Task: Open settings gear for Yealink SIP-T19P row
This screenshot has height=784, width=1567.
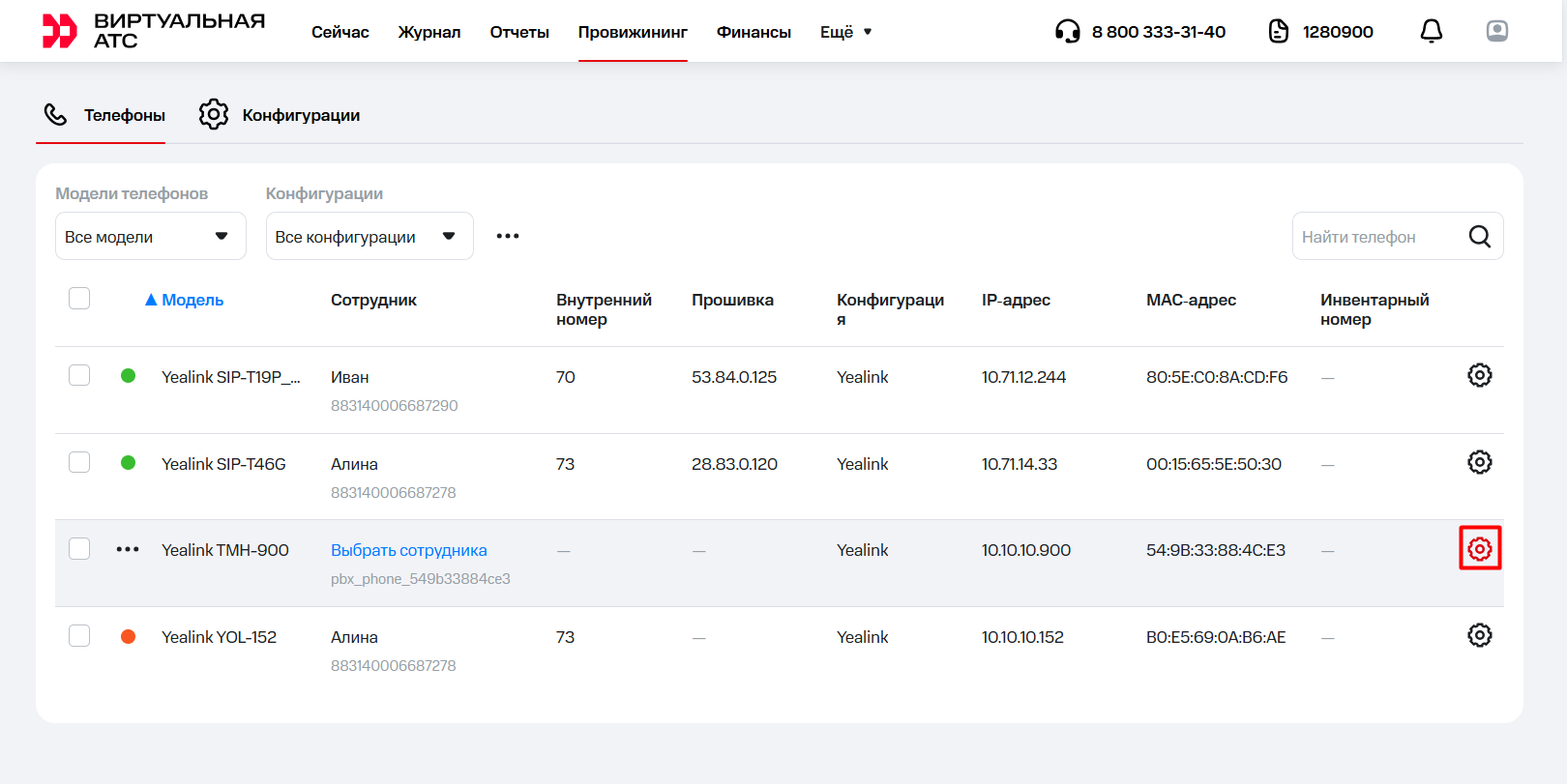Action: pyautogui.click(x=1479, y=375)
